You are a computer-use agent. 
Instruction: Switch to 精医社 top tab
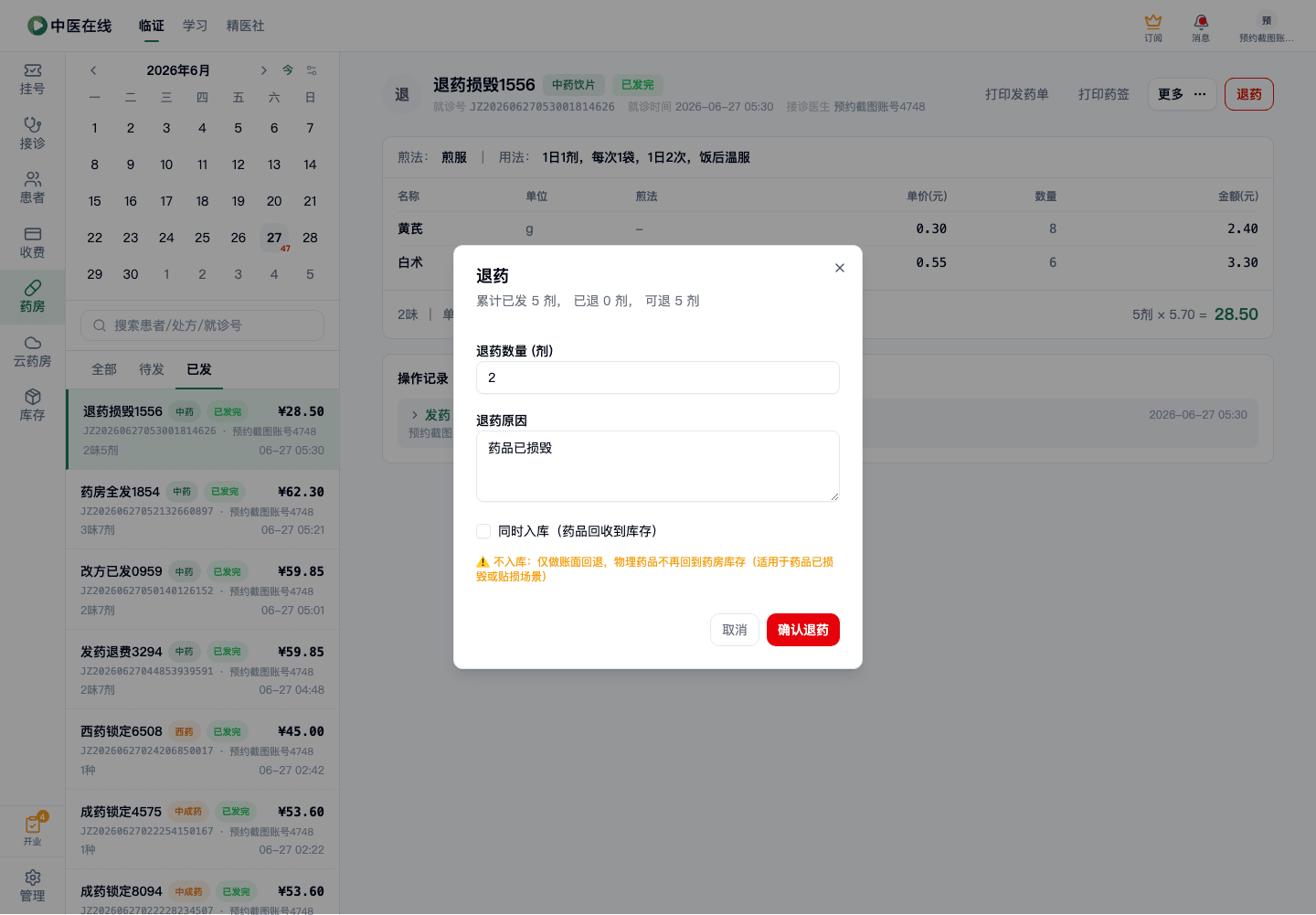point(246,26)
